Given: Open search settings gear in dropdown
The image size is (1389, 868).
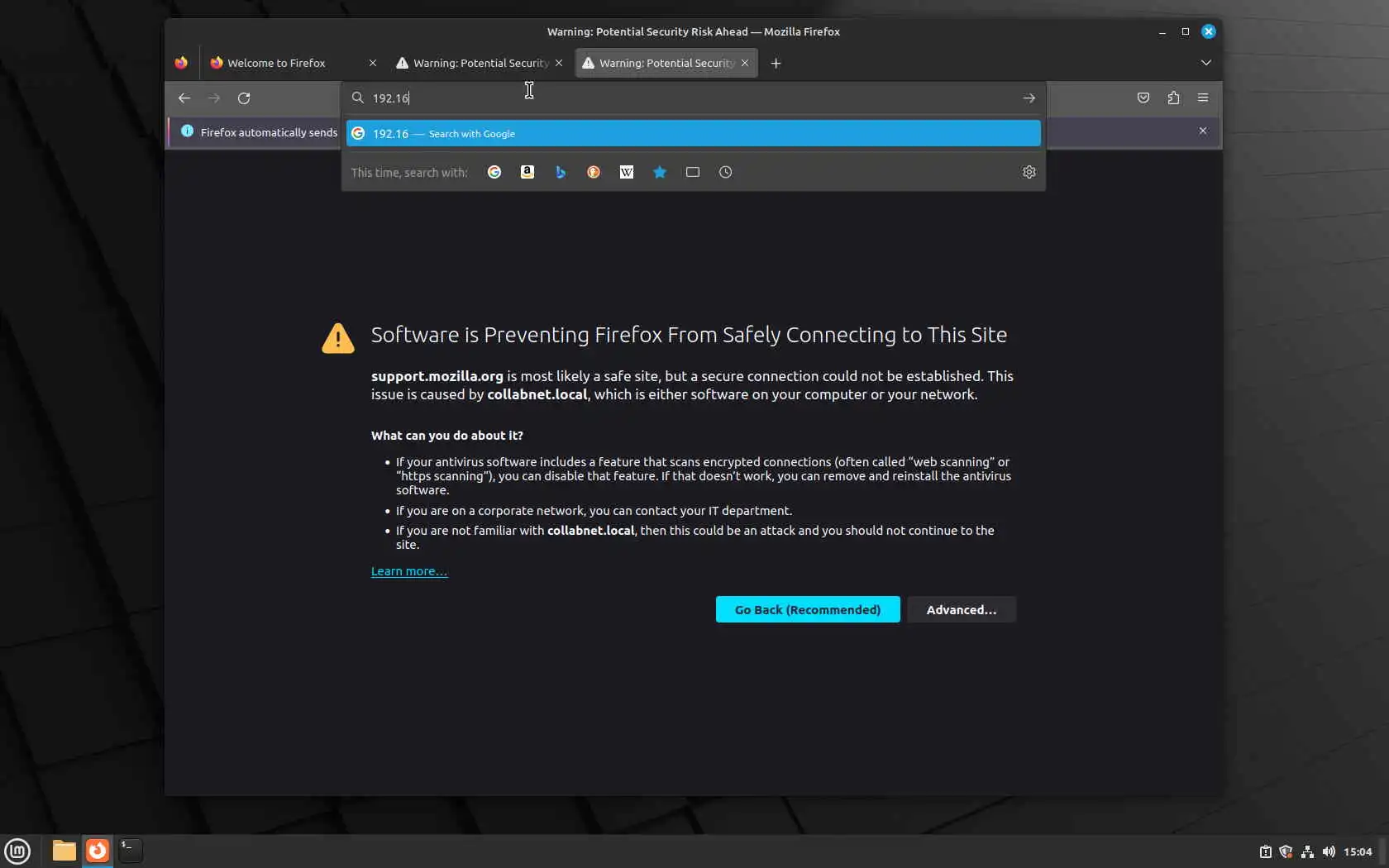Looking at the screenshot, I should pyautogui.click(x=1029, y=172).
